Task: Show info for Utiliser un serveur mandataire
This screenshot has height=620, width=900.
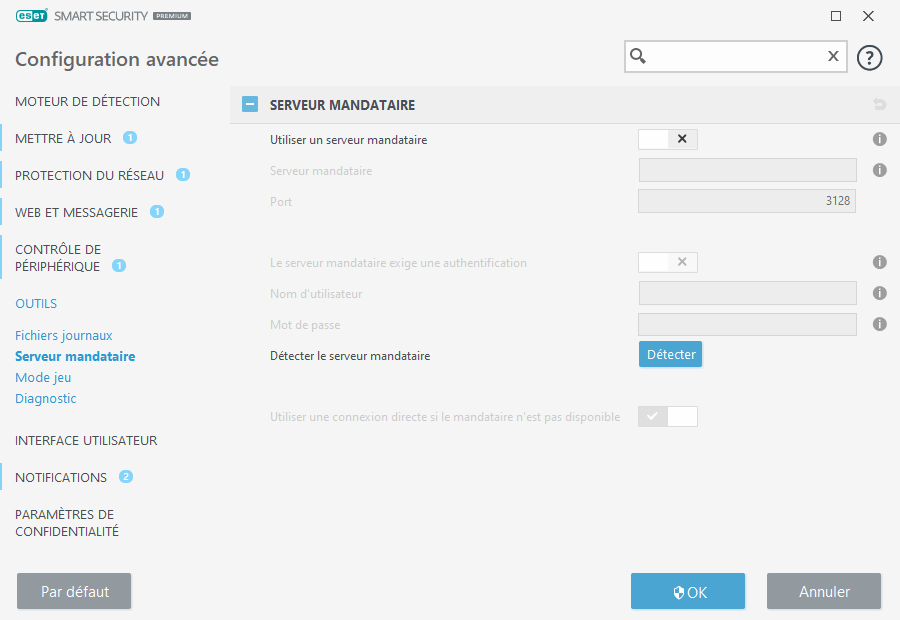Action: (879, 140)
